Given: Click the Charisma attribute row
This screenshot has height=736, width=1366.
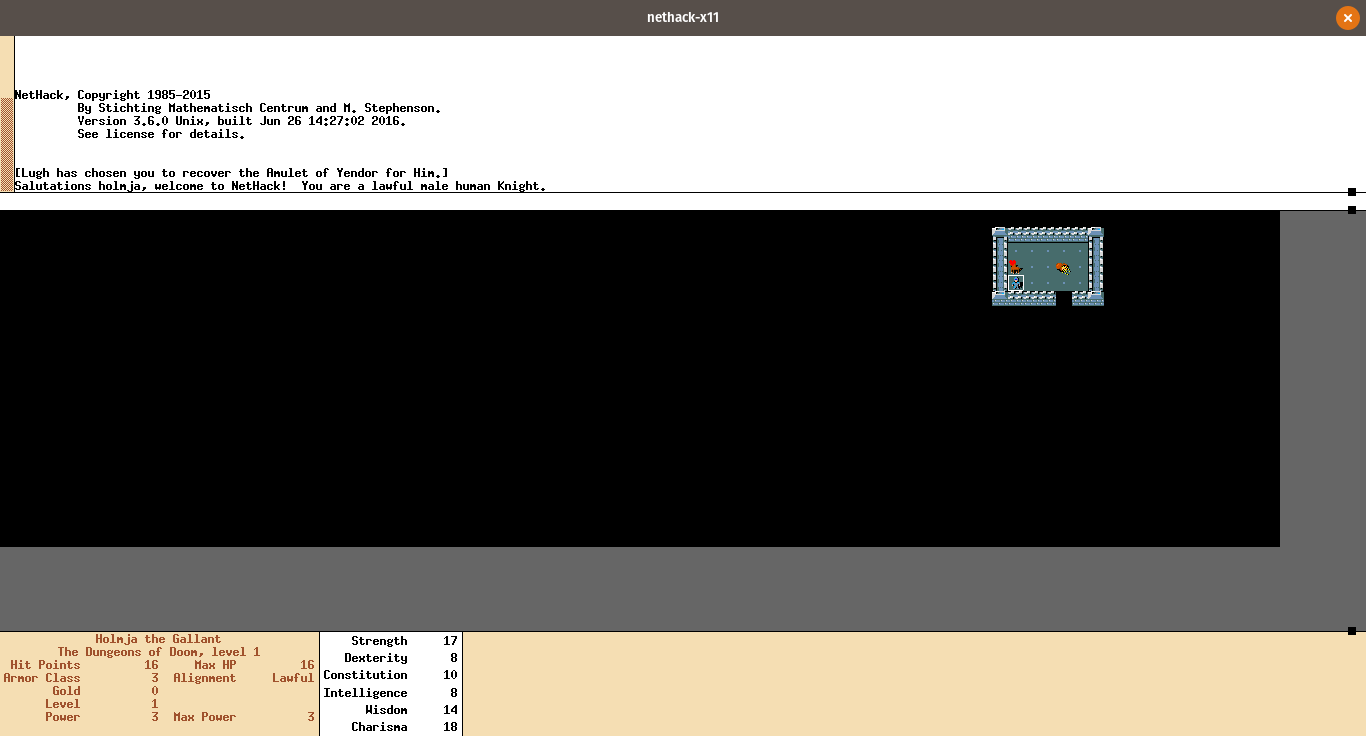Looking at the screenshot, I should click(x=390, y=727).
